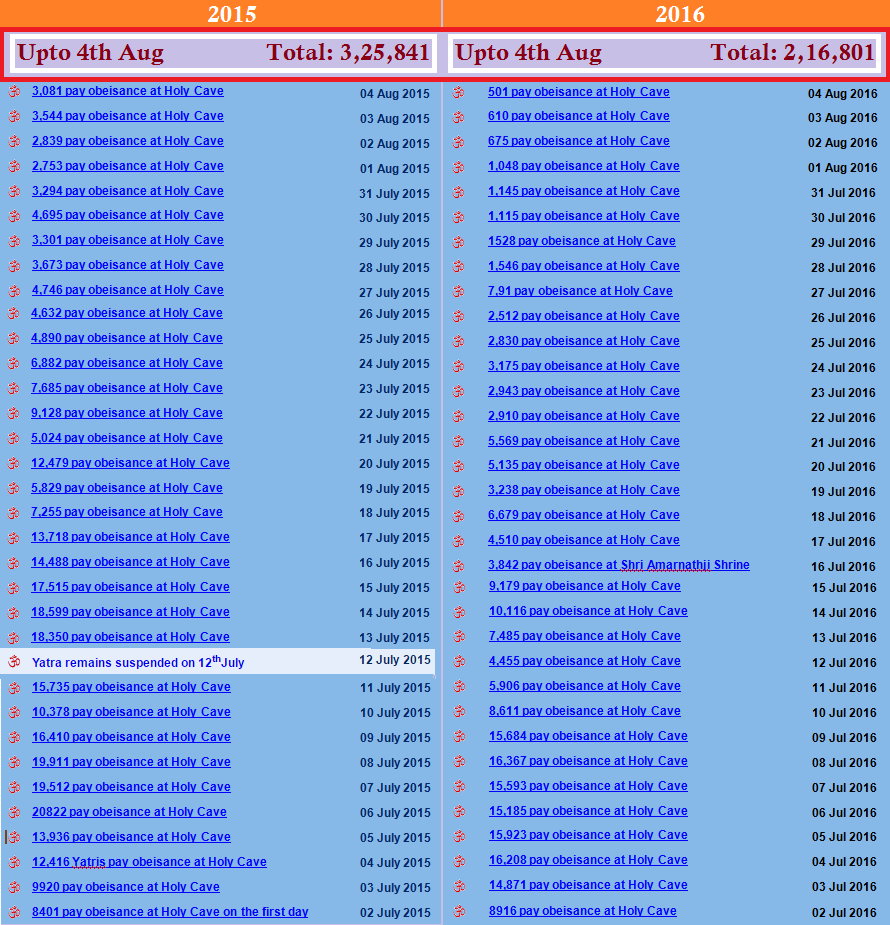Open the 8401 first day obeisance link
The width and height of the screenshot is (890, 925).
(x=169, y=912)
